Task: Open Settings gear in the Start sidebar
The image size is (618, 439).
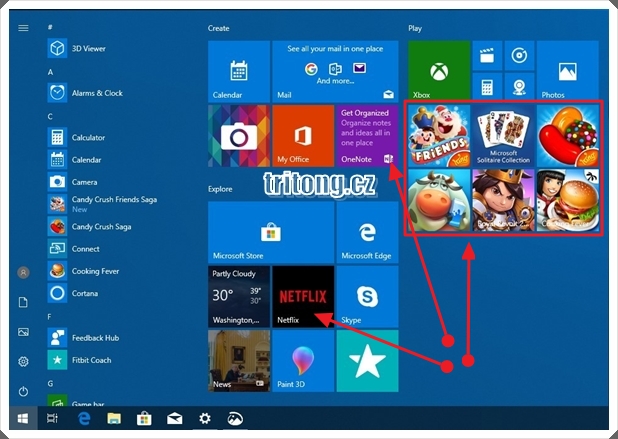Action: pos(23,361)
